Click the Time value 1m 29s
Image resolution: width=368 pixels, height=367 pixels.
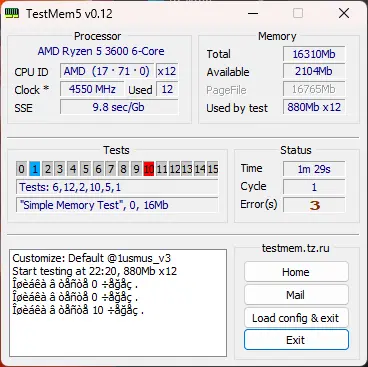point(314,169)
